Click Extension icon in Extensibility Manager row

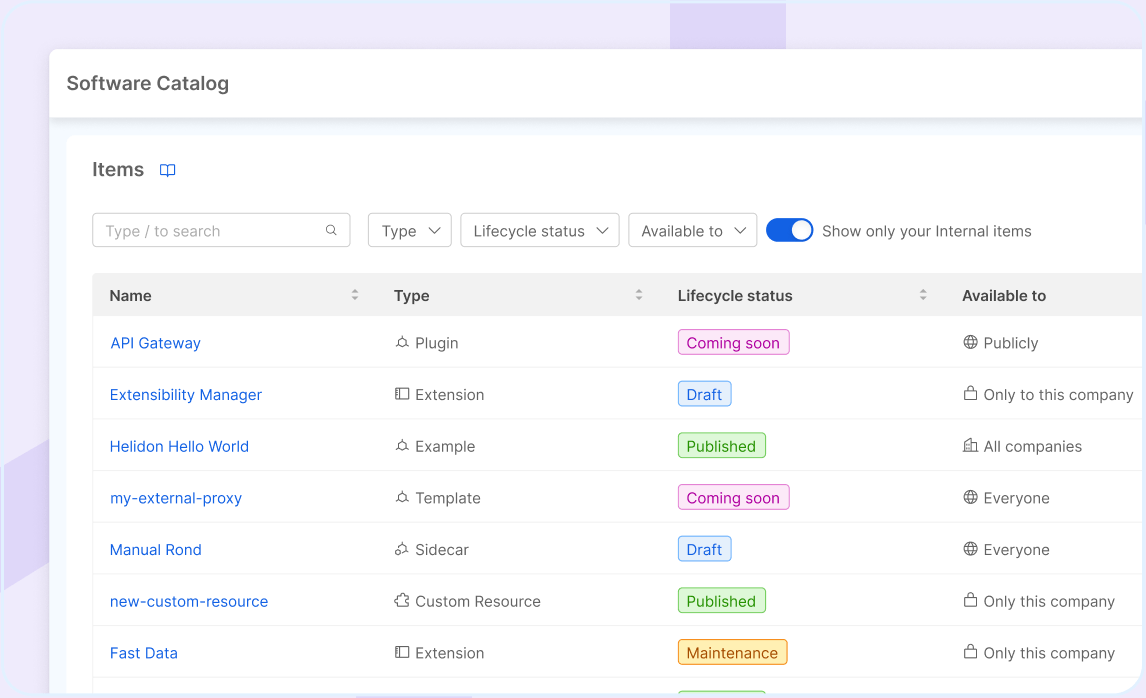402,394
